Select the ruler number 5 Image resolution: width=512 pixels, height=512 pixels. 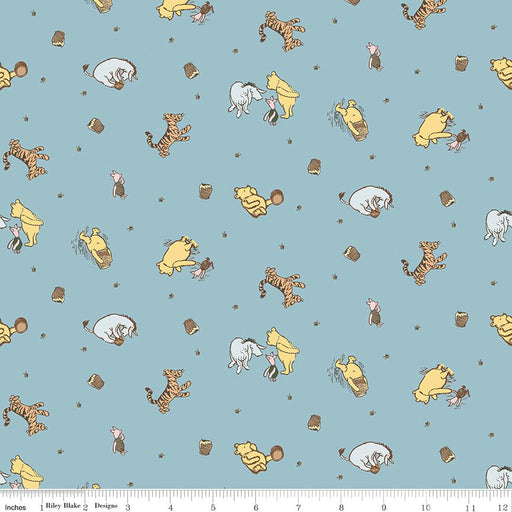click(x=213, y=508)
